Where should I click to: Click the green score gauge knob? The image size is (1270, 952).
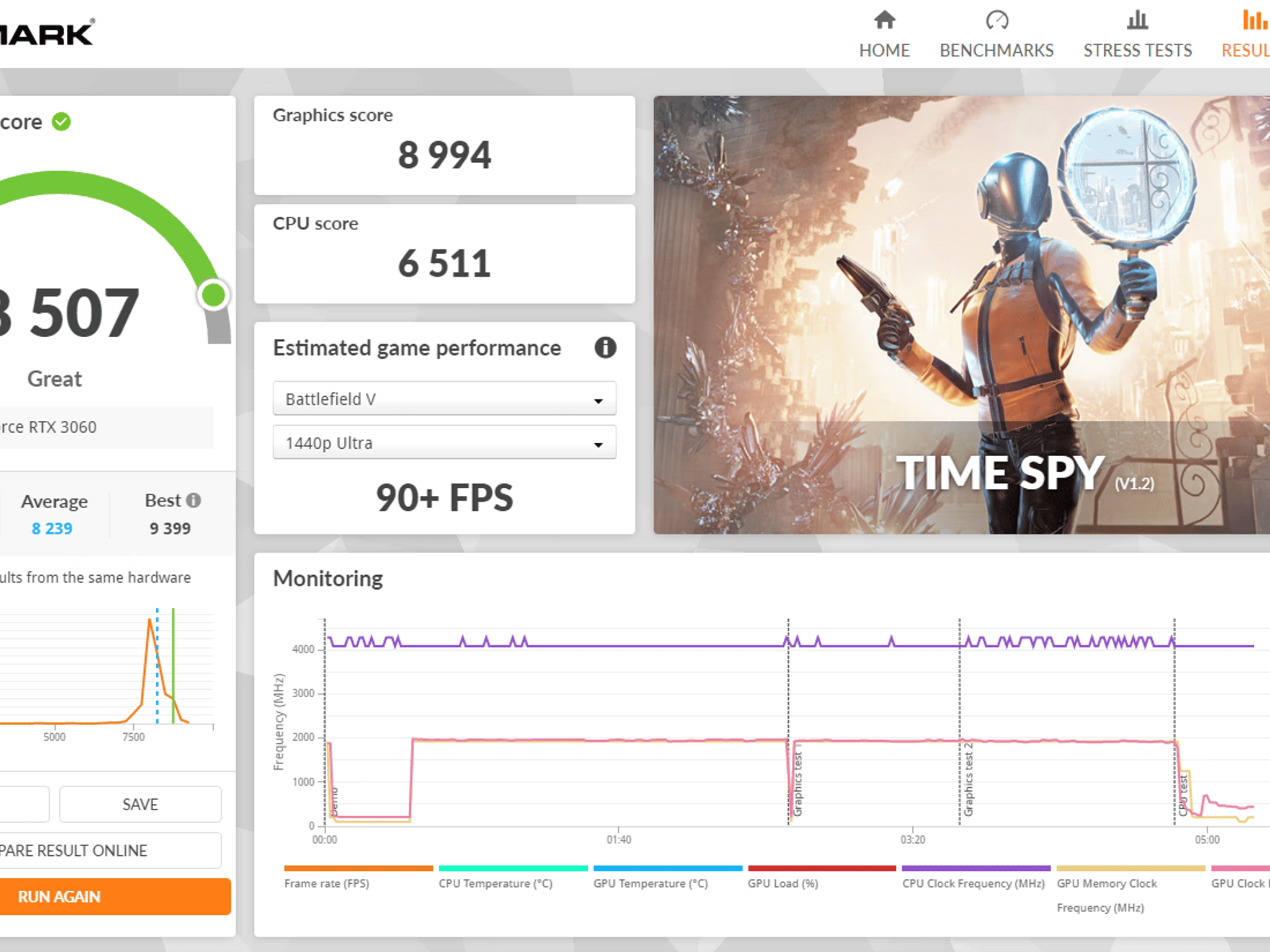click(x=214, y=295)
